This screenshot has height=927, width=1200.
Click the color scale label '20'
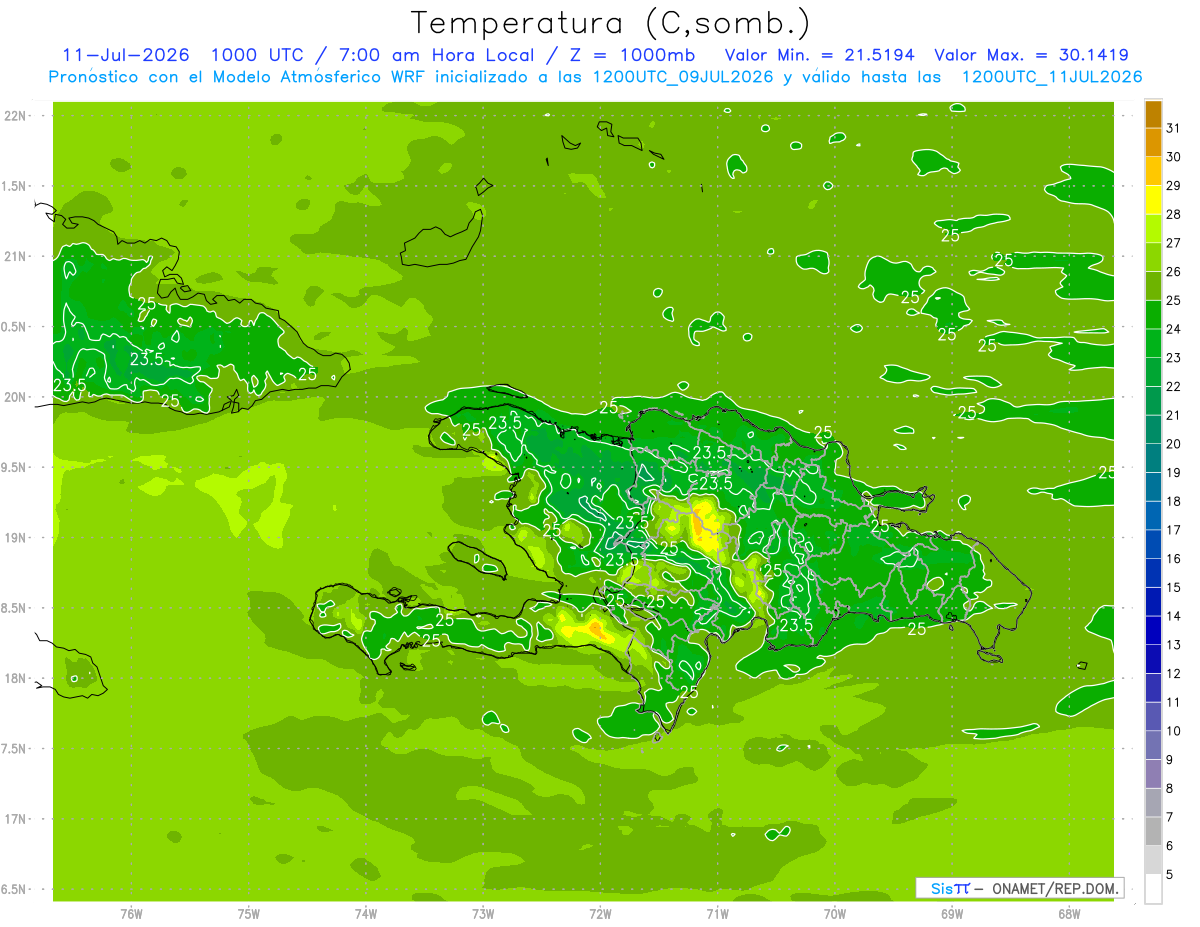click(x=1174, y=444)
